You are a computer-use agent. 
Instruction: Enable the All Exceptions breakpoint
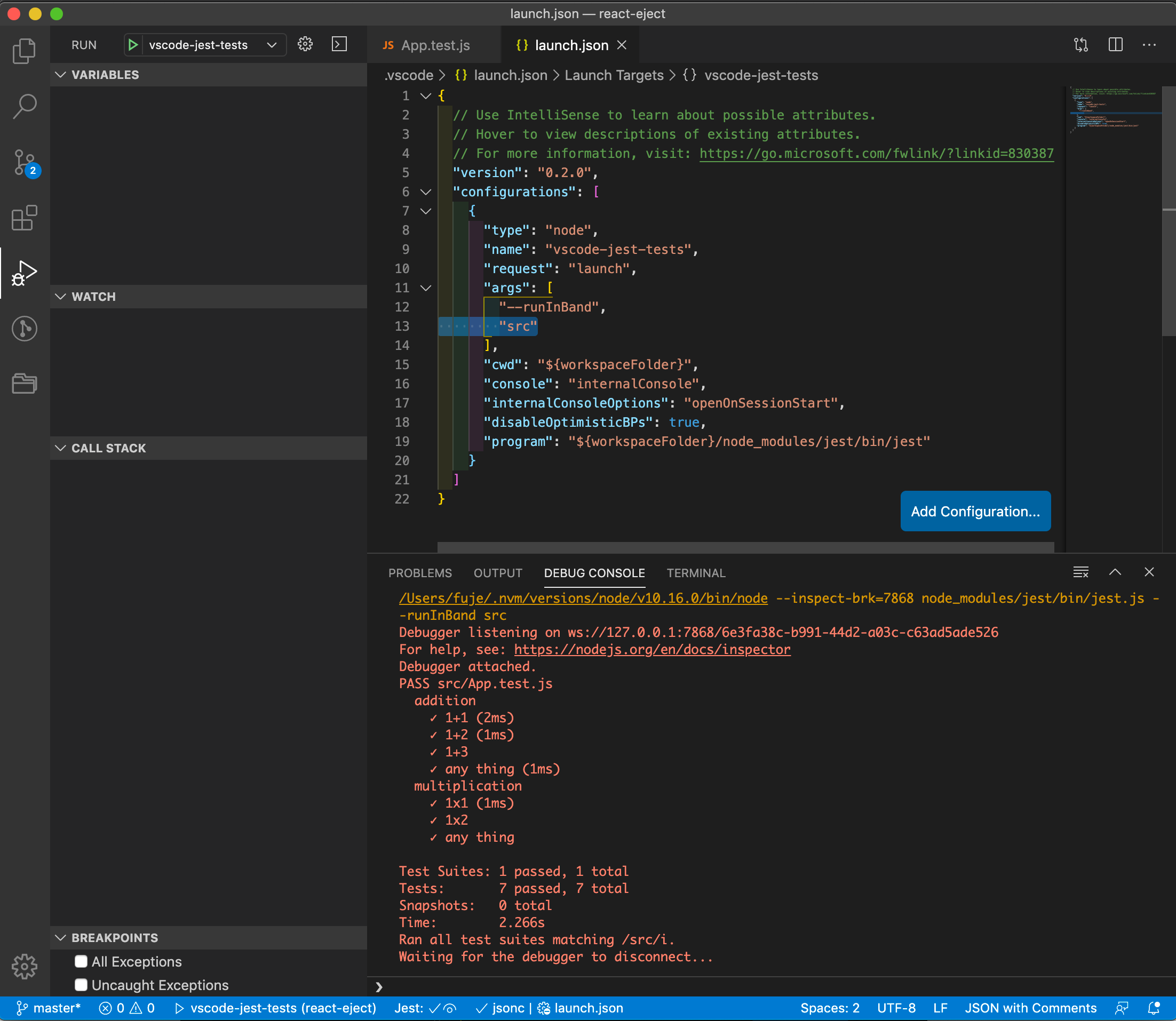pos(81,961)
